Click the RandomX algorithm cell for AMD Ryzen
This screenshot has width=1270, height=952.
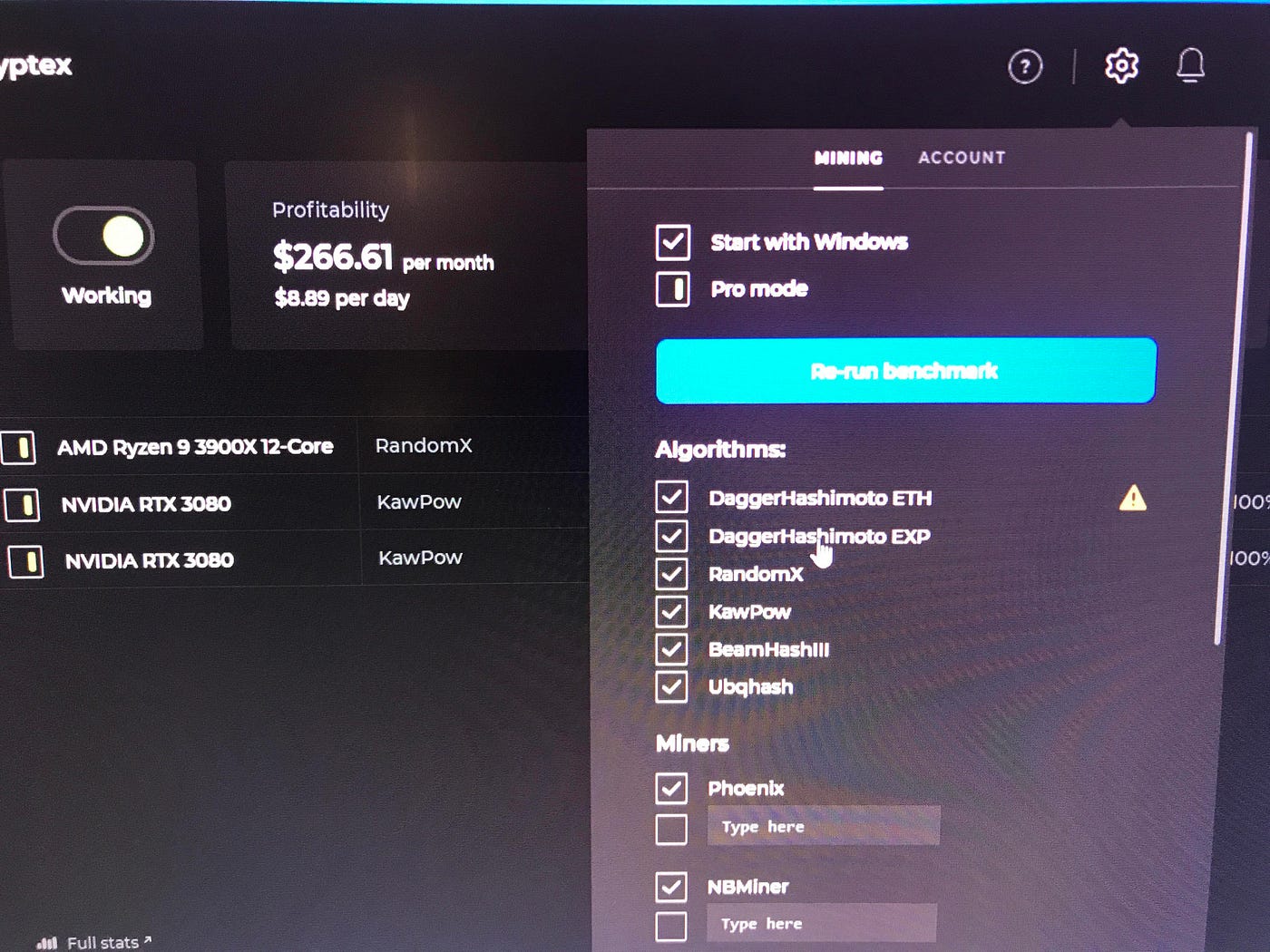(424, 445)
